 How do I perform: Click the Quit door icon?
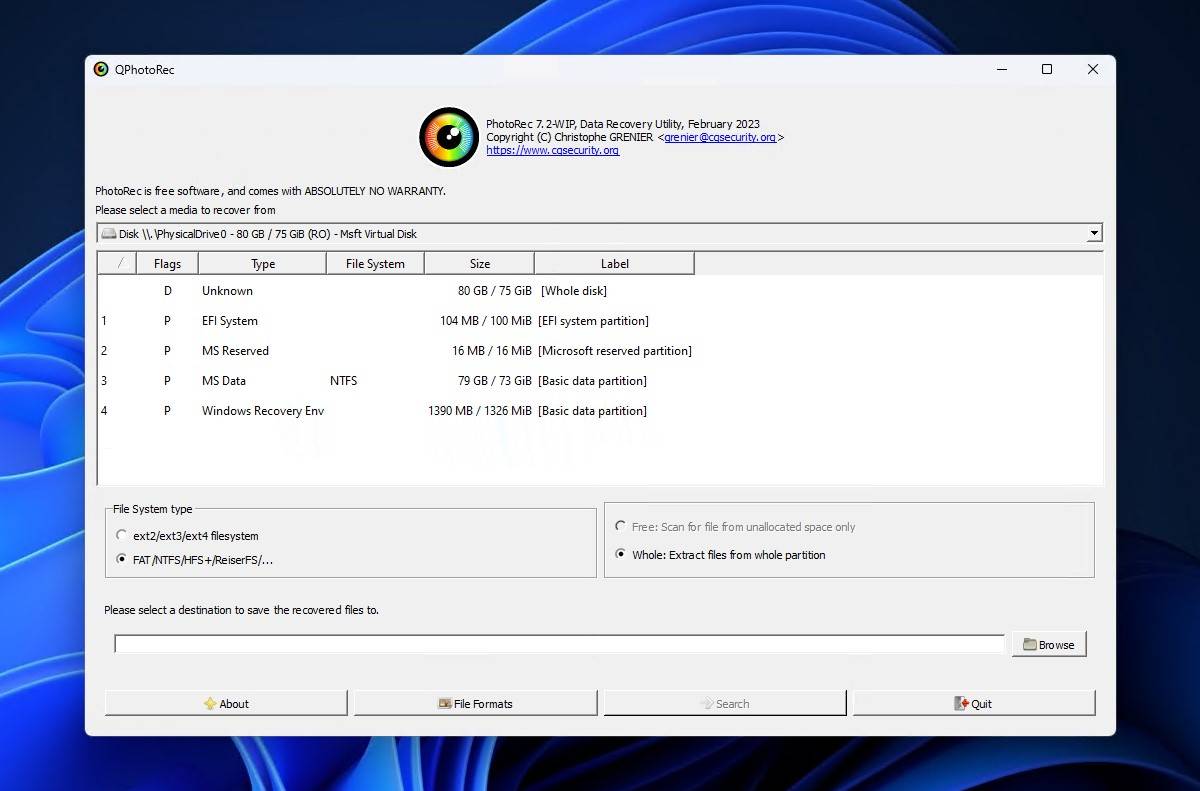(x=961, y=704)
